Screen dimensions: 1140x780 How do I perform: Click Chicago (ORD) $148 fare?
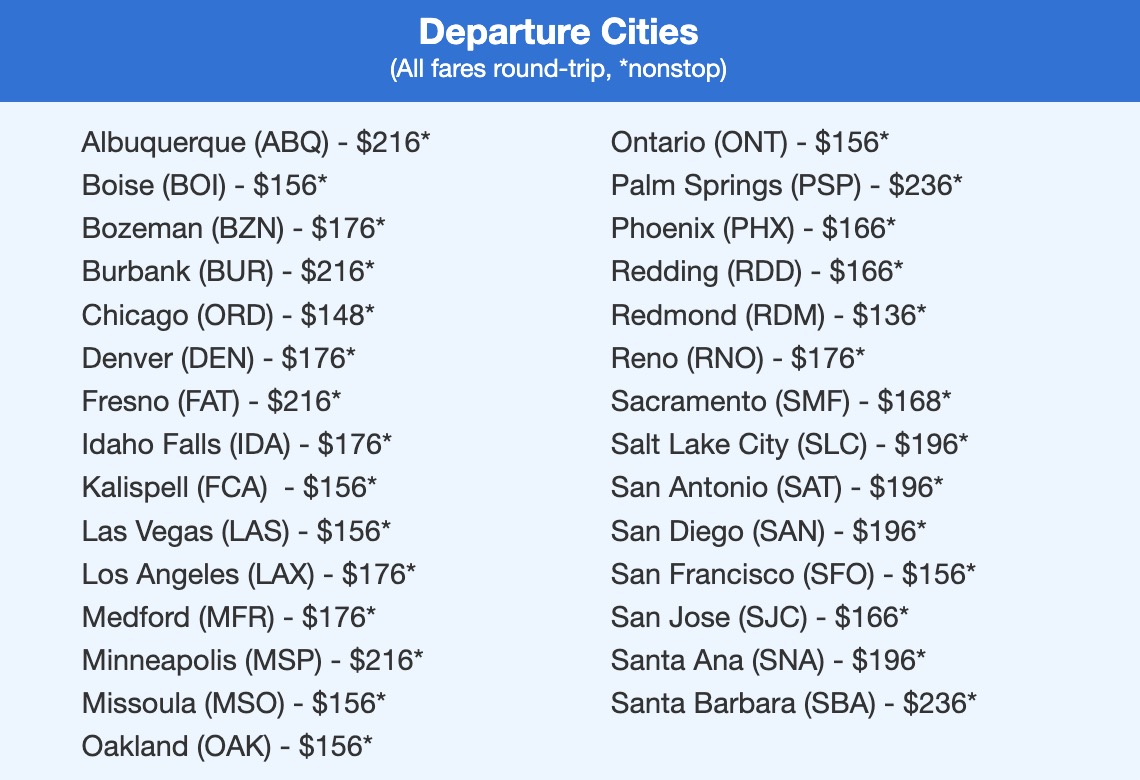[228, 315]
